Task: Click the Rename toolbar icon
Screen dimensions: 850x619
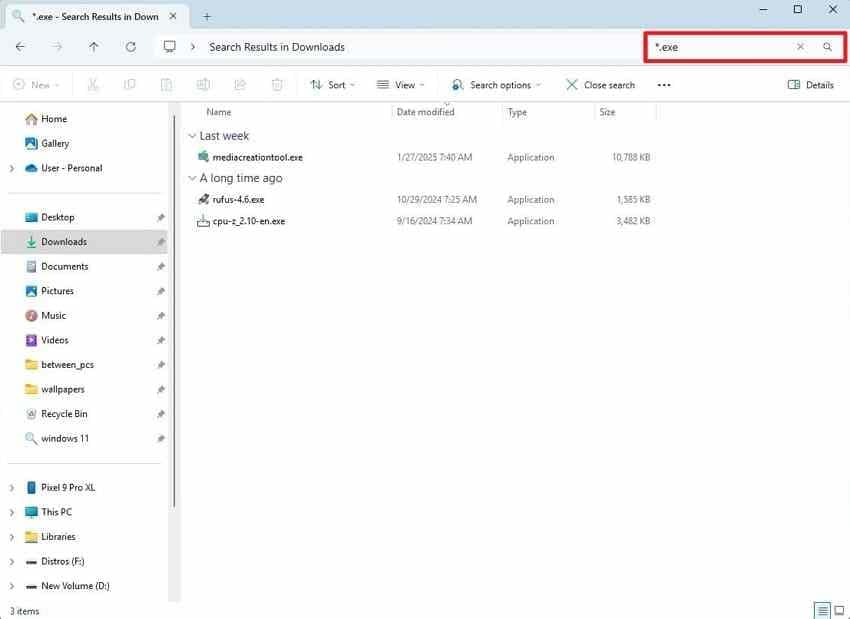Action: 203,85
